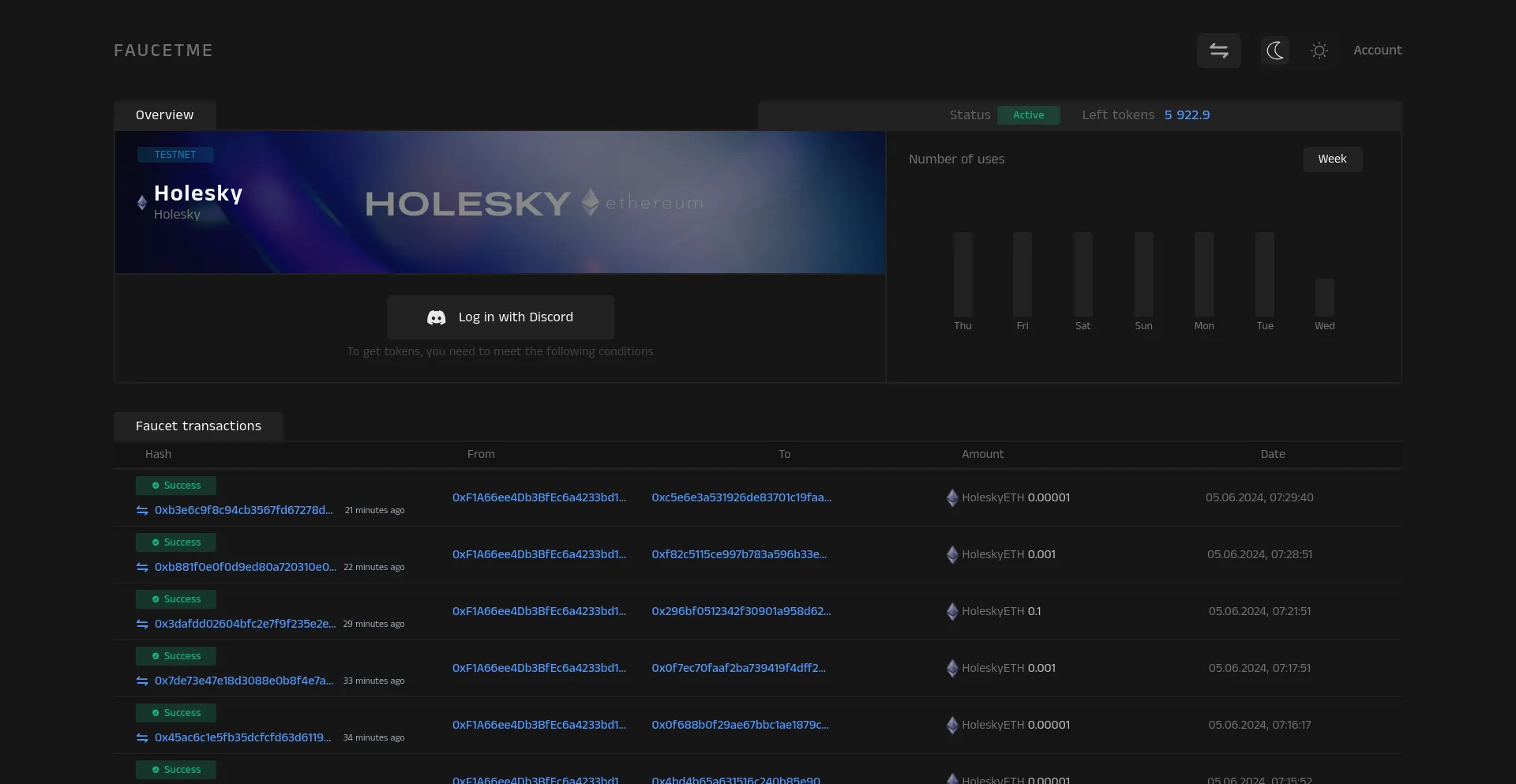The width and height of the screenshot is (1516, 784).
Task: Open the Account menu
Action: (1377, 50)
